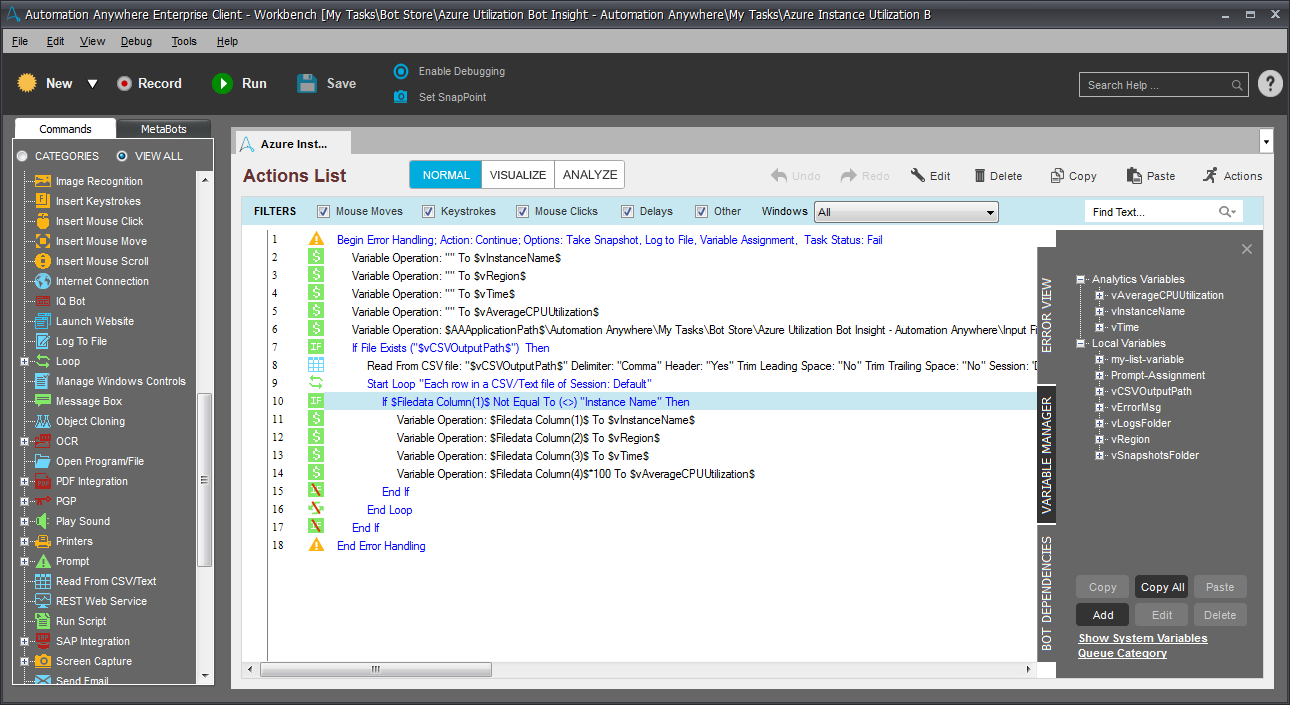Click the IQ Bot command icon

(x=43, y=301)
